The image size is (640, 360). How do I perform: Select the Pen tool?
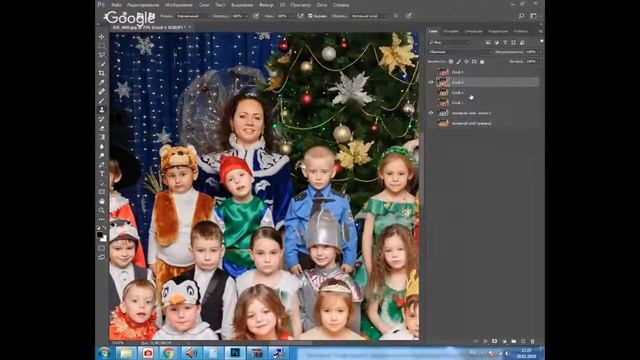click(101, 165)
